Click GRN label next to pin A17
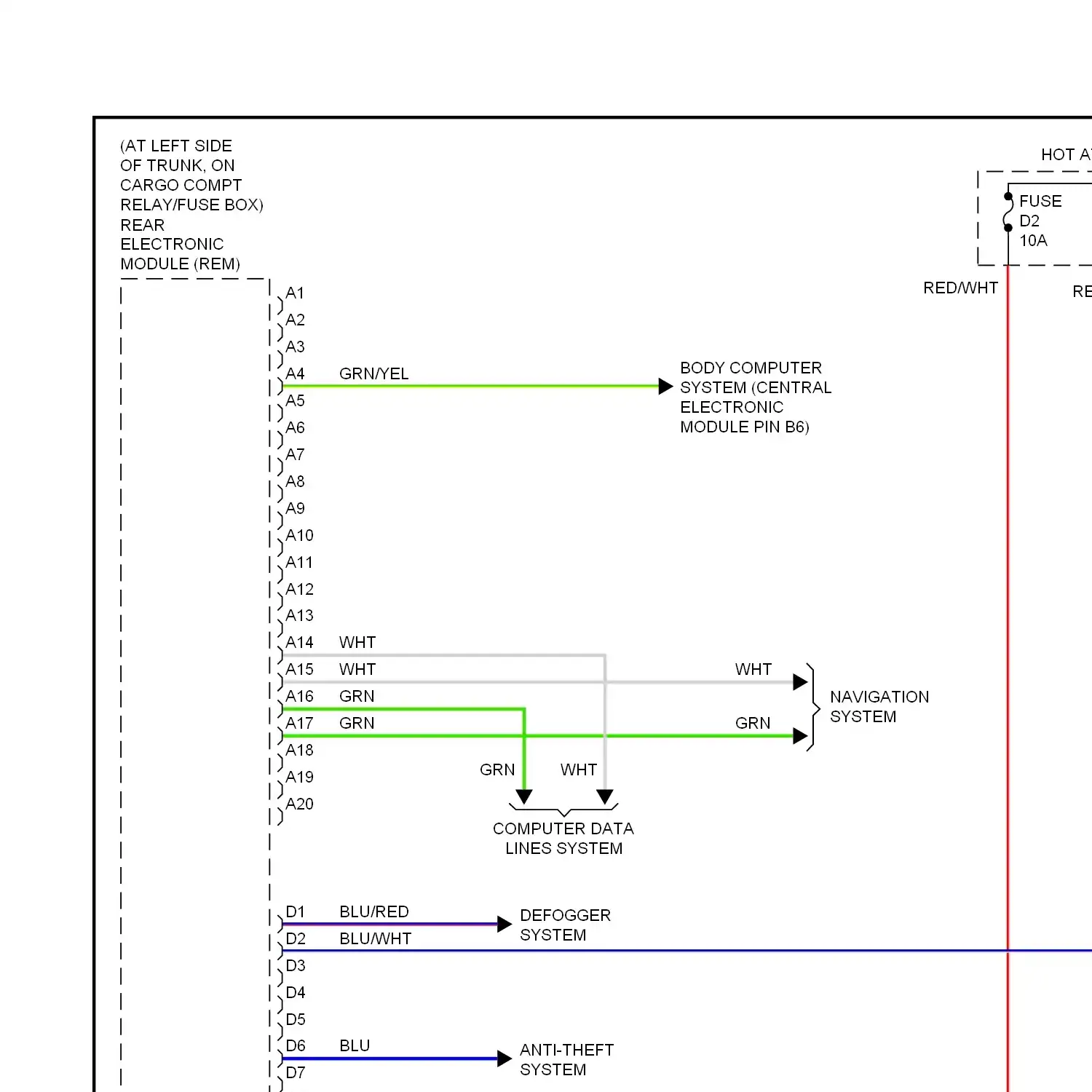The width and height of the screenshot is (1092, 1092). [x=357, y=724]
